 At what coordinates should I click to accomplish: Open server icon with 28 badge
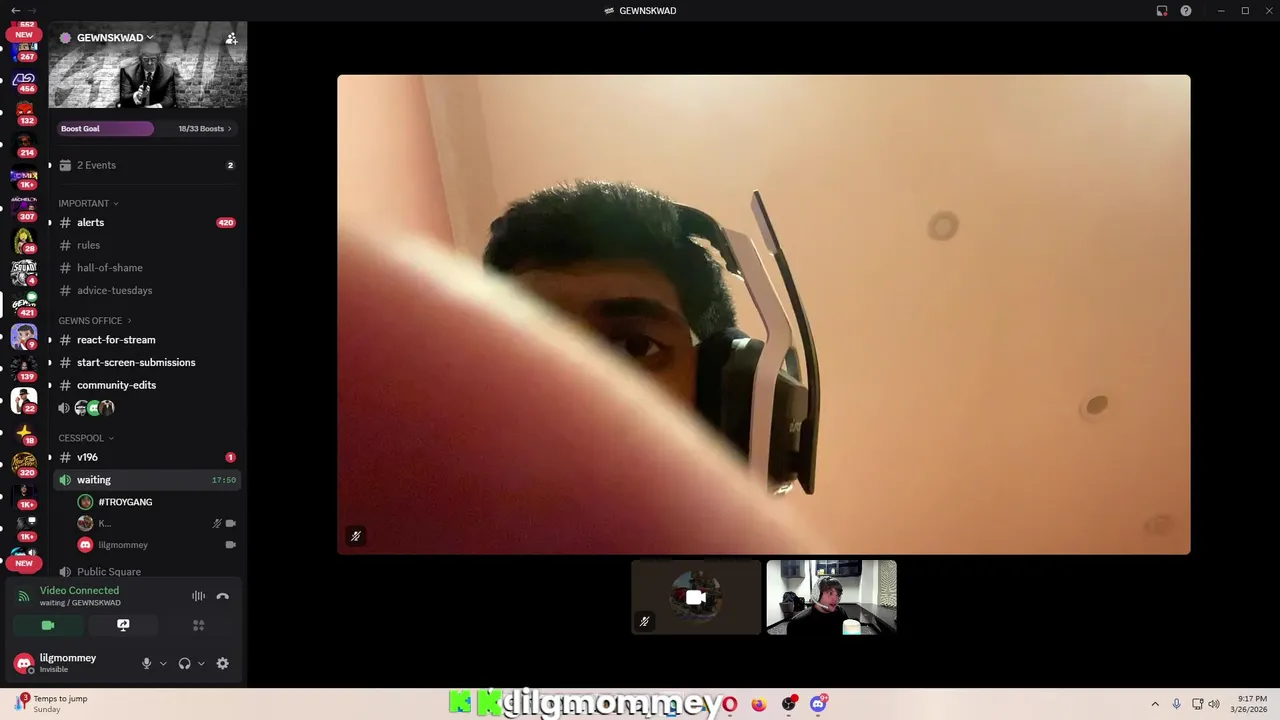tap(24, 241)
